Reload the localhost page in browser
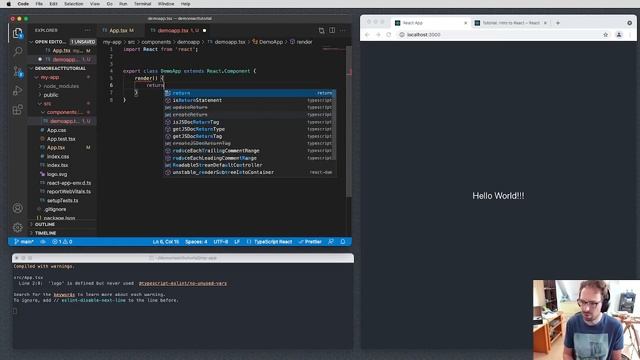The height and width of the screenshot is (360, 640). pos(389,35)
